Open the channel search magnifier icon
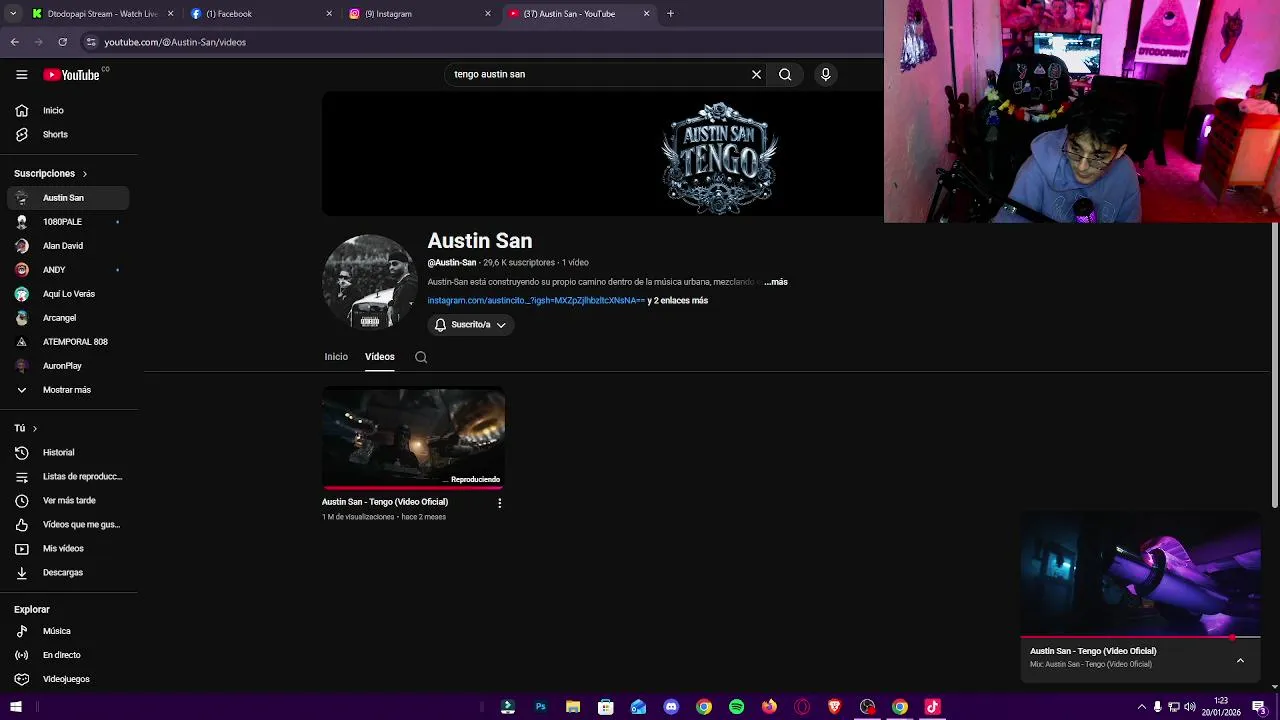 (x=421, y=357)
